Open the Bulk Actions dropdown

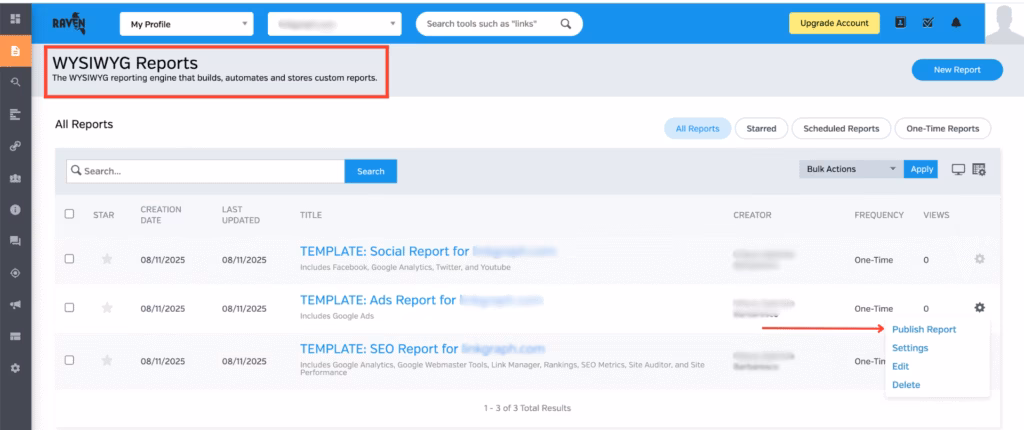tap(851, 170)
